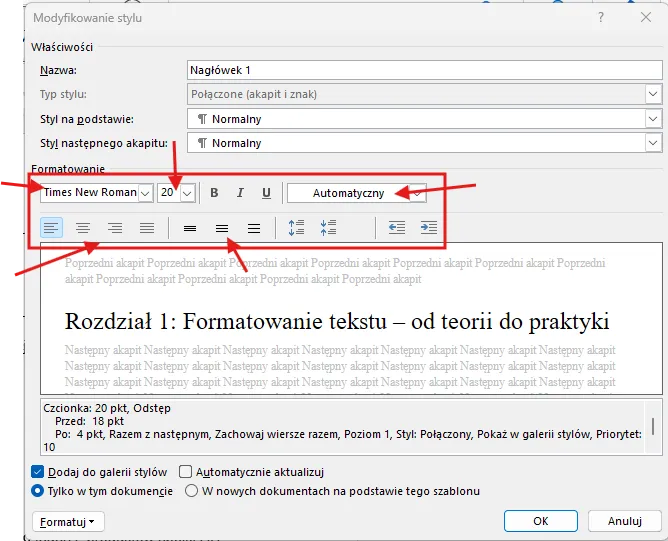Viewport: 668px width, 541px height.
Task: Toggle Italic formatting button
Action: coord(240,193)
